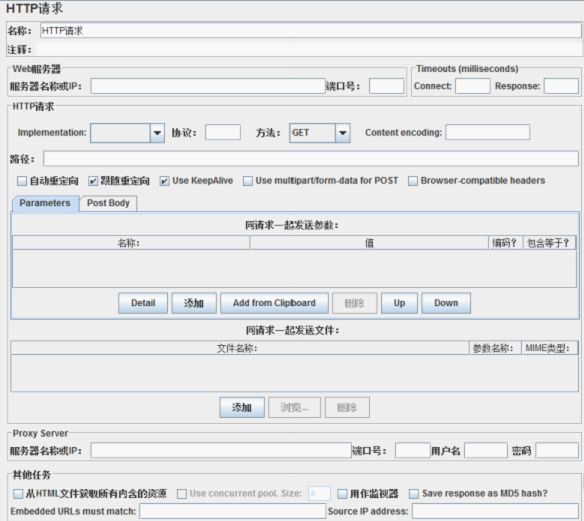Switch to the Post Body tab
The width and height of the screenshot is (584, 521).
(108, 203)
